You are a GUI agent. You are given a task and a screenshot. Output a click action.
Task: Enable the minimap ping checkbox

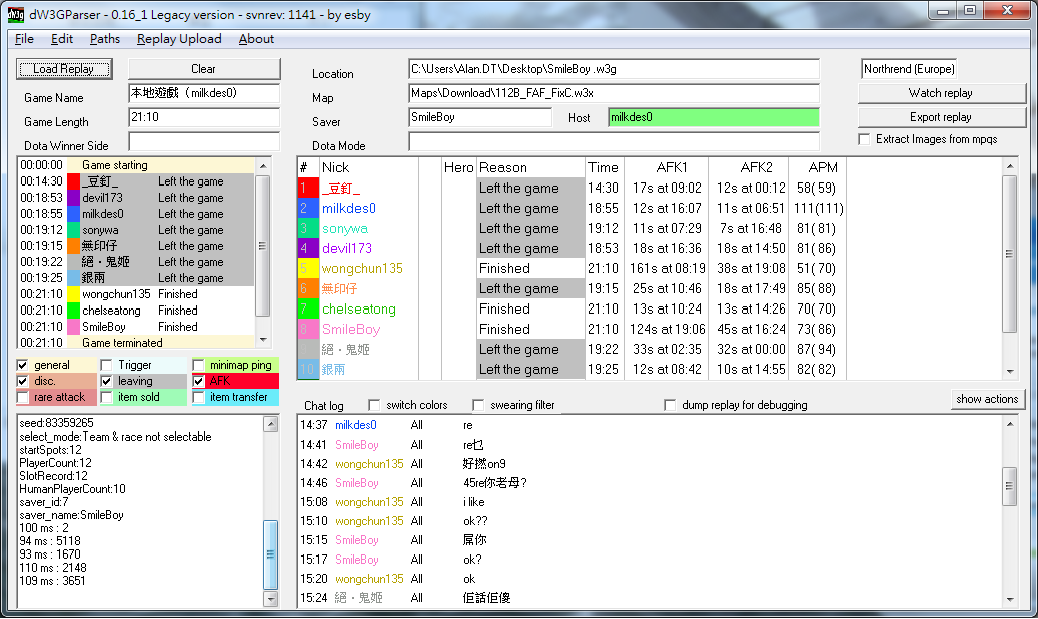click(x=198, y=365)
